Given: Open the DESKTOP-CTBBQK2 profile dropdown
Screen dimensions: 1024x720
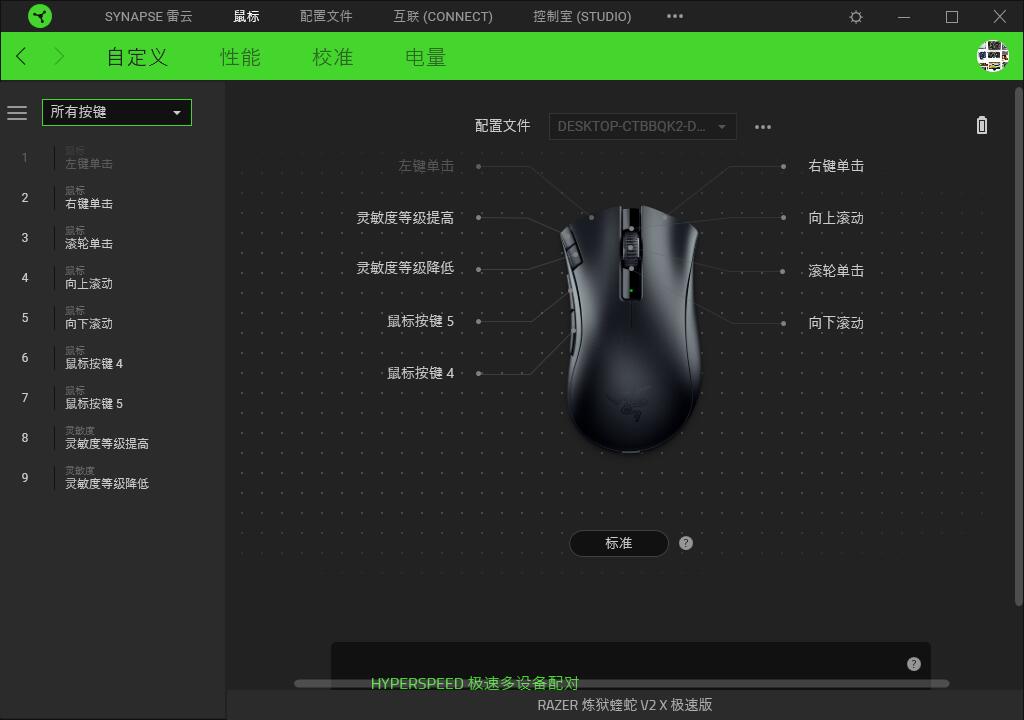Looking at the screenshot, I should click(642, 126).
